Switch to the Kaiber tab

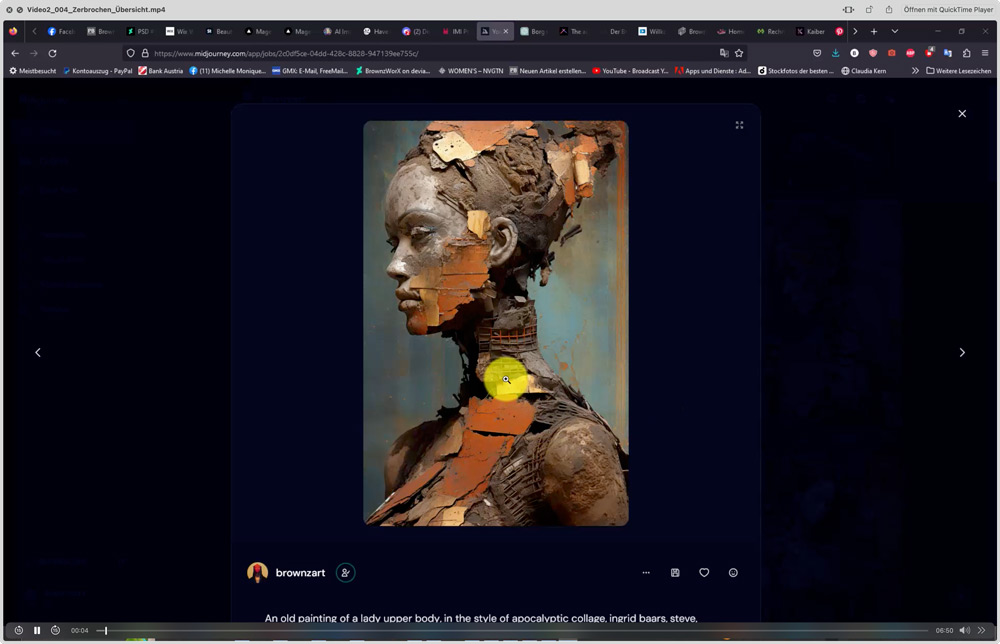(x=811, y=31)
